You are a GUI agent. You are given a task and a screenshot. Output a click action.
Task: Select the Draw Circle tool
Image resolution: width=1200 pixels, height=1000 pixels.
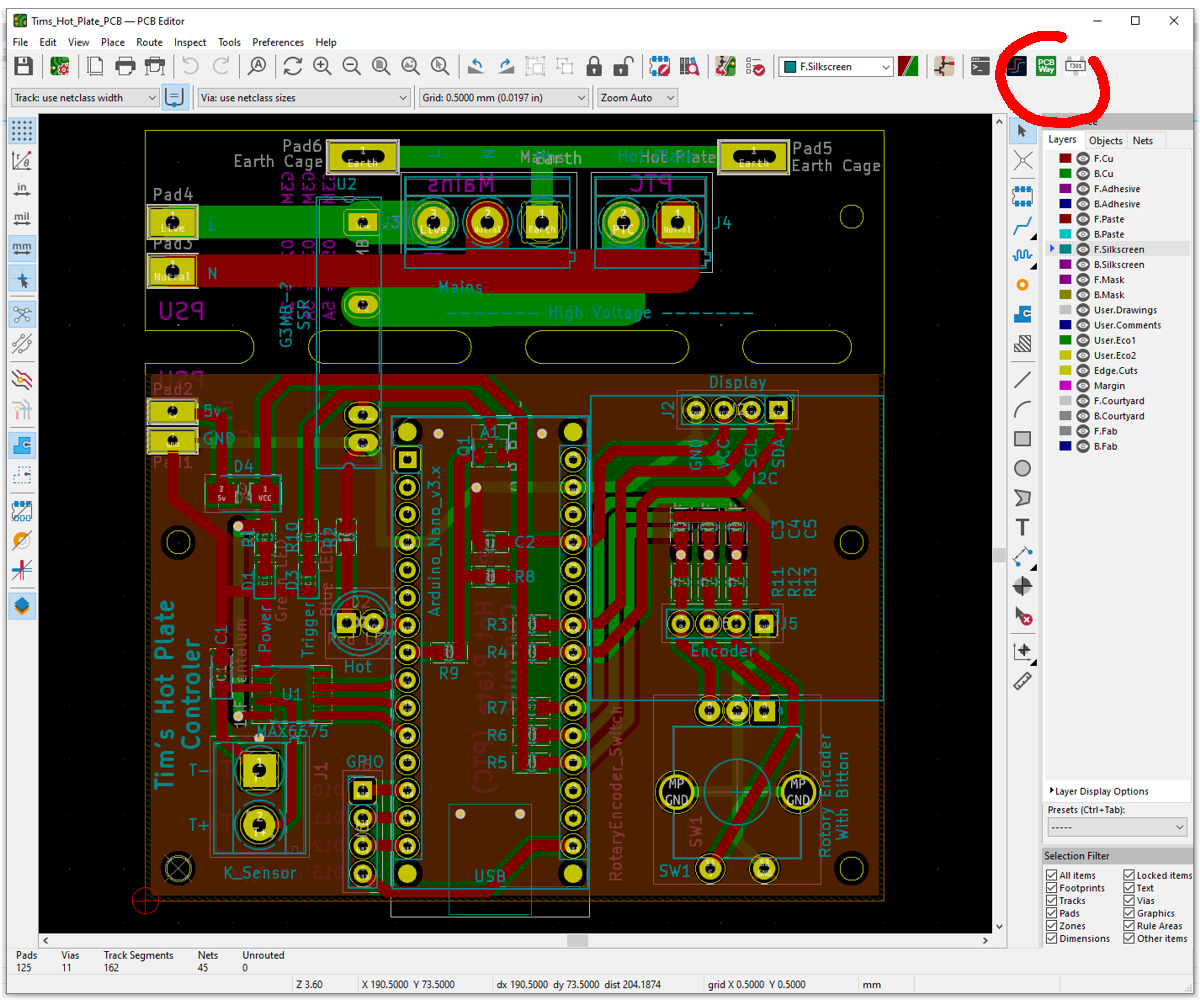click(x=1022, y=468)
